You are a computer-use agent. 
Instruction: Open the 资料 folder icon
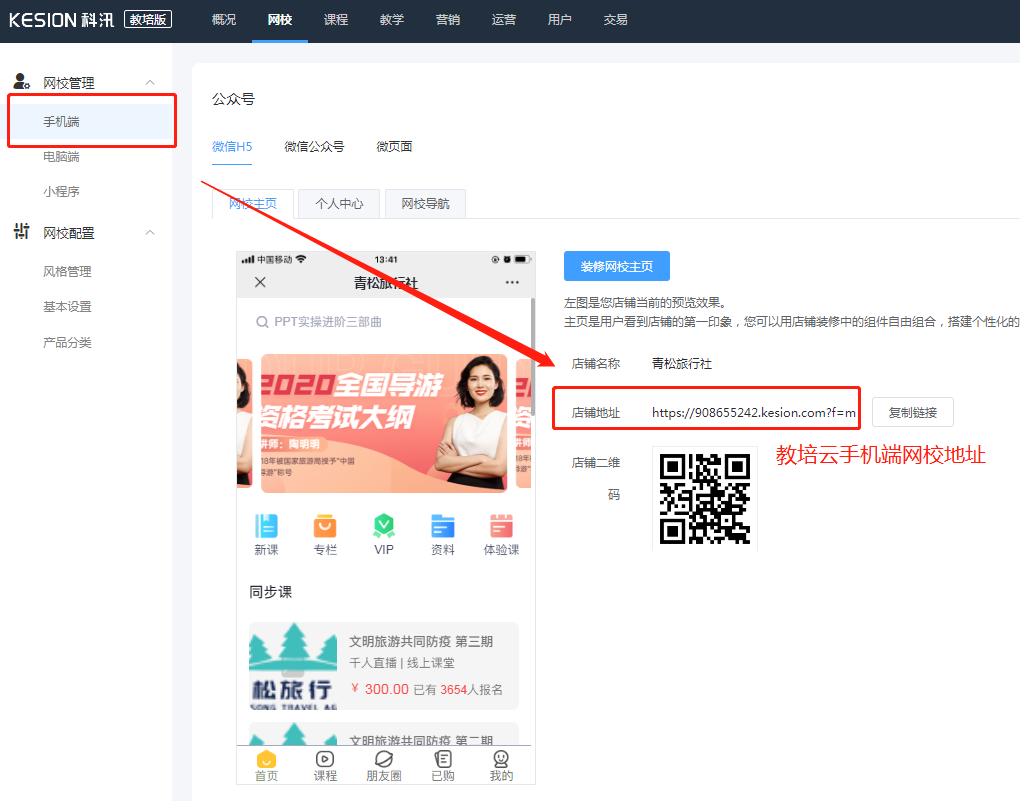[443, 527]
